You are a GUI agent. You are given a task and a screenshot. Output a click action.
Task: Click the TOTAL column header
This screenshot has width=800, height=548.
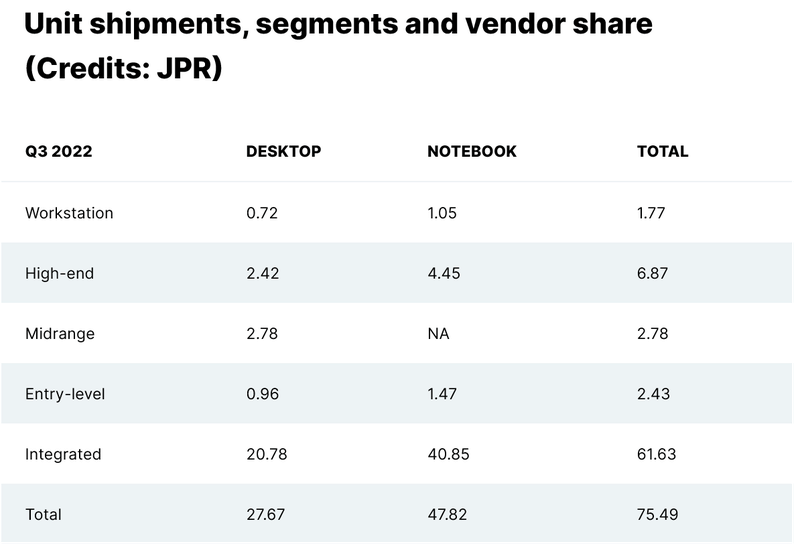(662, 152)
